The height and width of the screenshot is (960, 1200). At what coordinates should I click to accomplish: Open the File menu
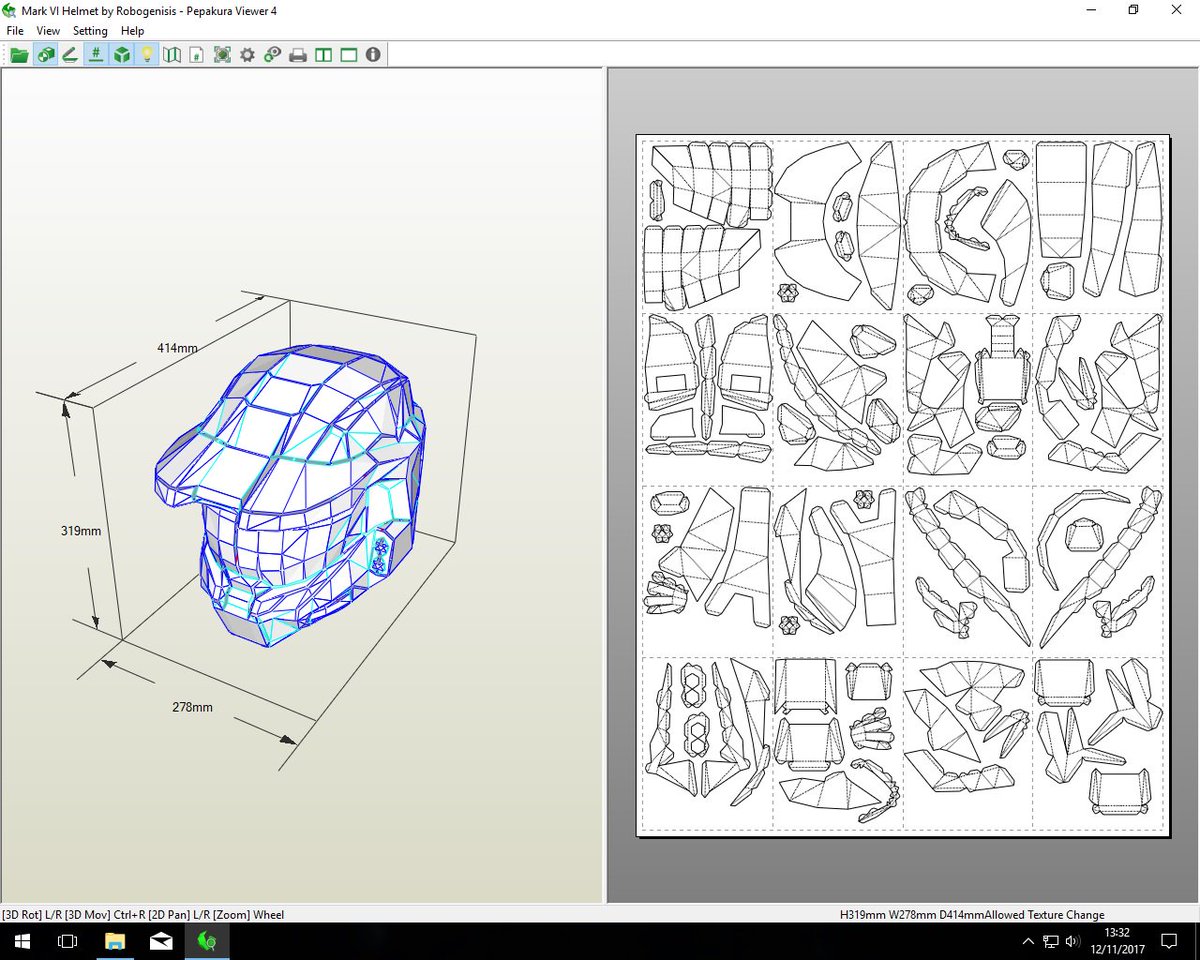click(x=15, y=31)
